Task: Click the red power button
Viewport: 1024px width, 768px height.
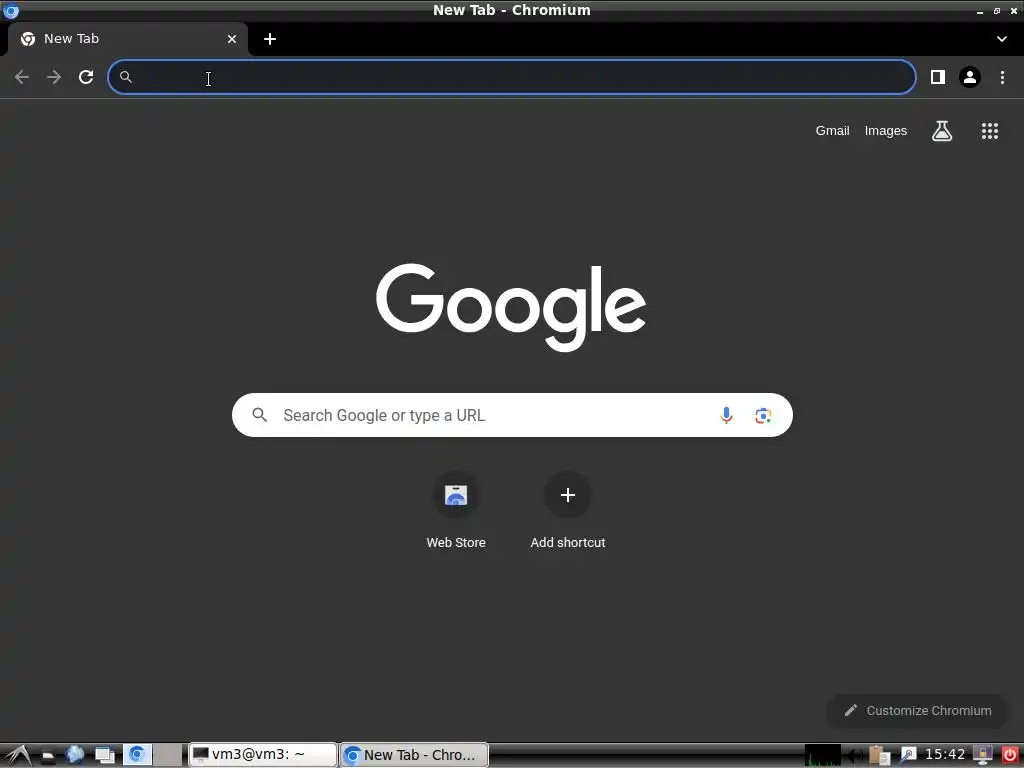Action: (1010, 755)
